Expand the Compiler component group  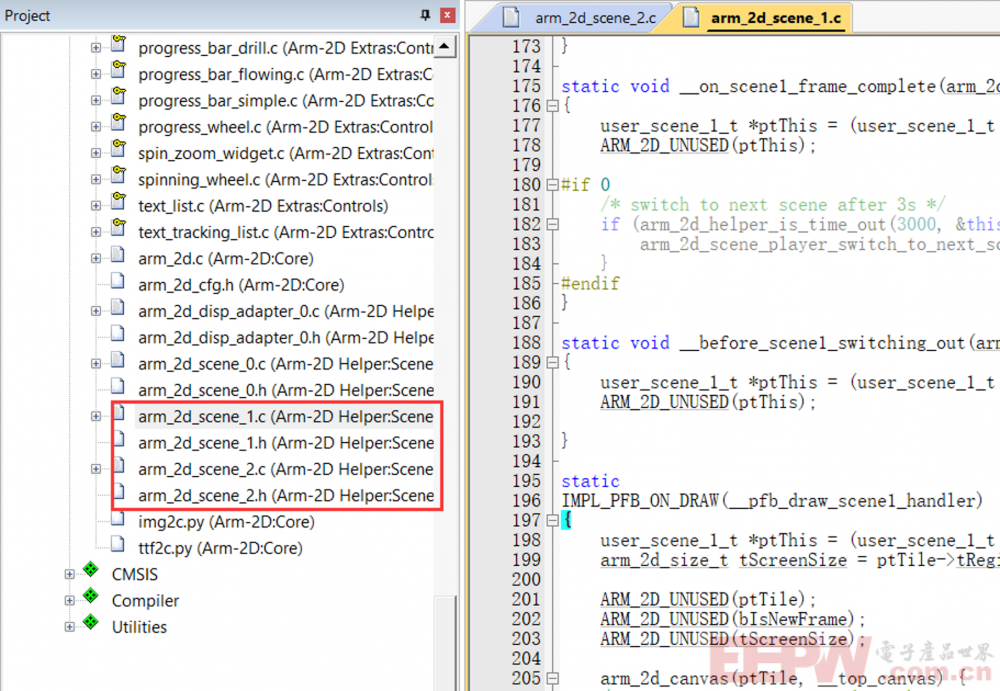(x=69, y=600)
